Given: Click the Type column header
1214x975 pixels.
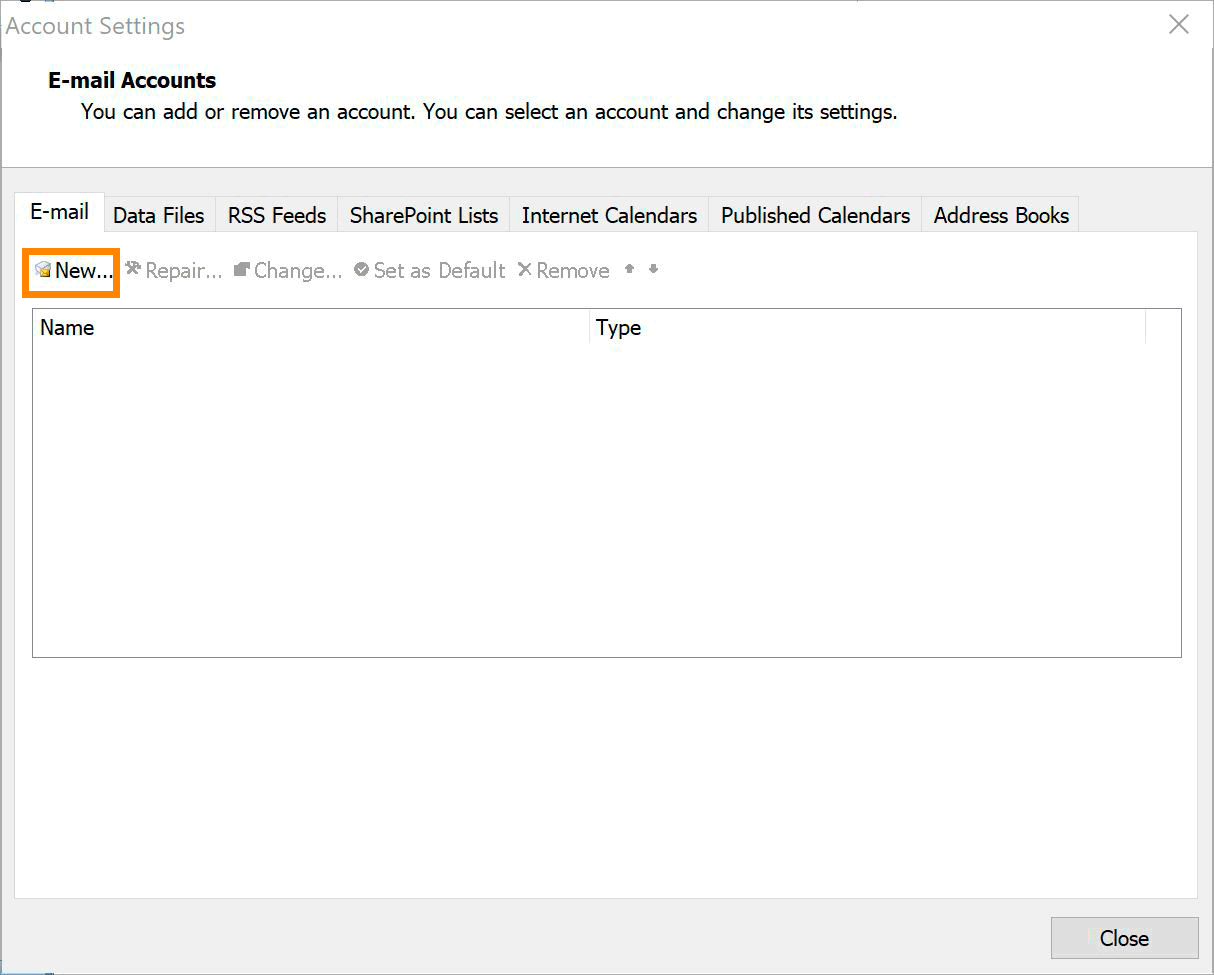Looking at the screenshot, I should pyautogui.click(x=867, y=327).
